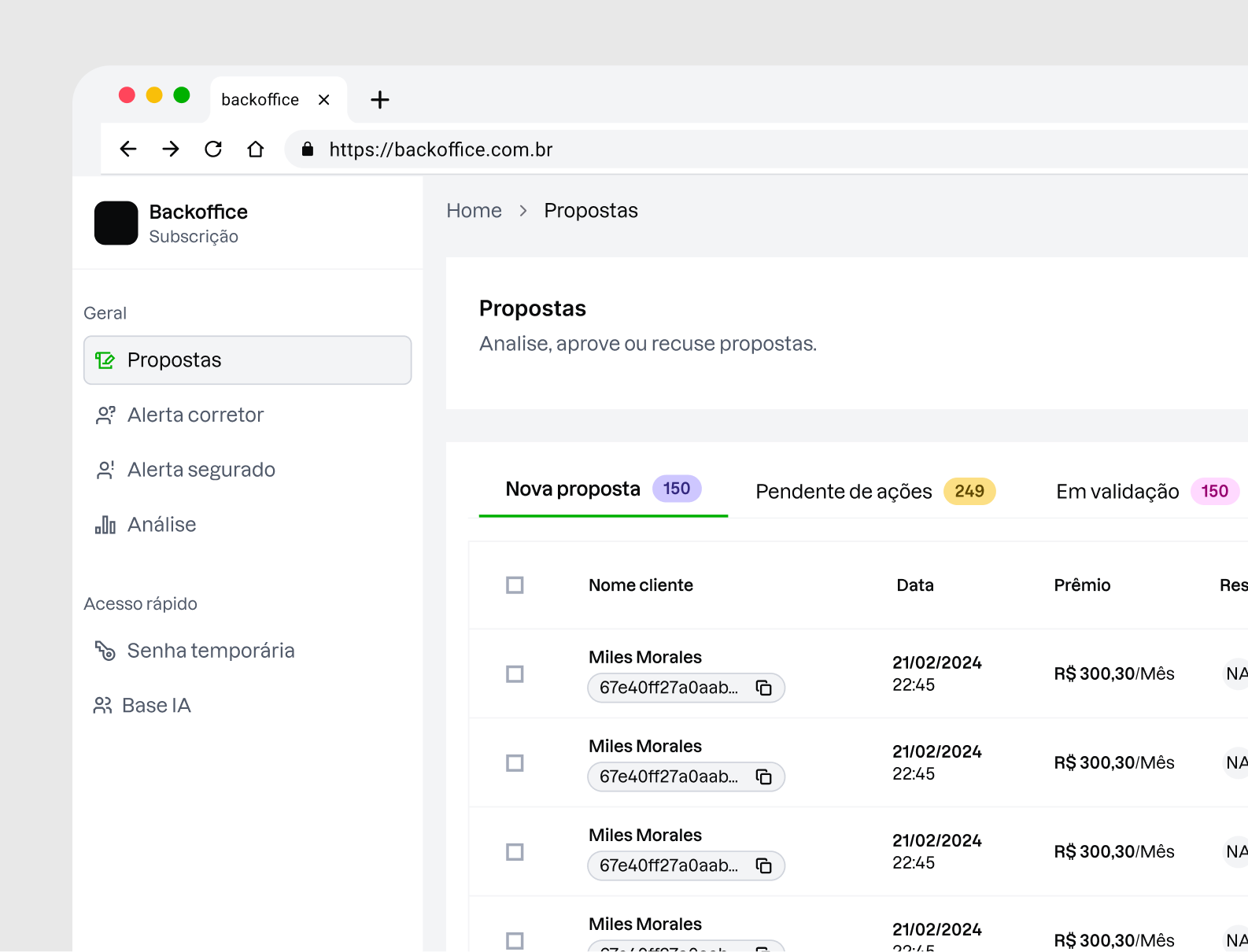Select the backoffice browser tab
The image size is (1248, 952).
[279, 100]
